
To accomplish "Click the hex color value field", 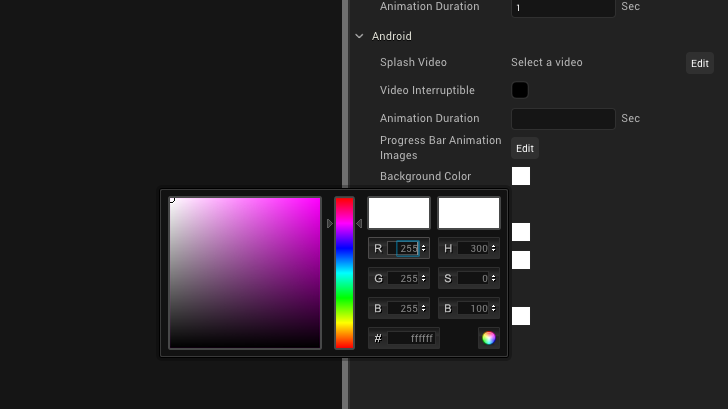I will point(411,338).
